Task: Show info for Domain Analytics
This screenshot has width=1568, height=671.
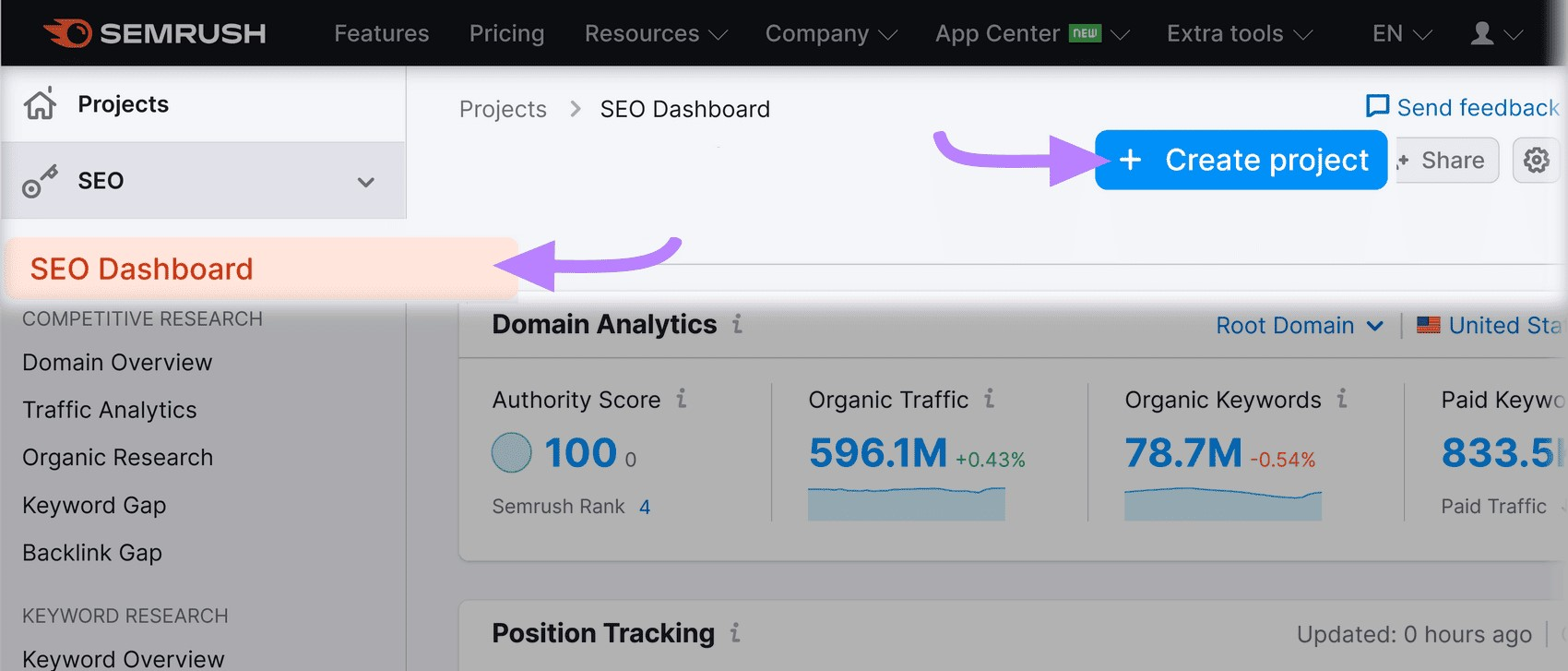Action: click(737, 324)
